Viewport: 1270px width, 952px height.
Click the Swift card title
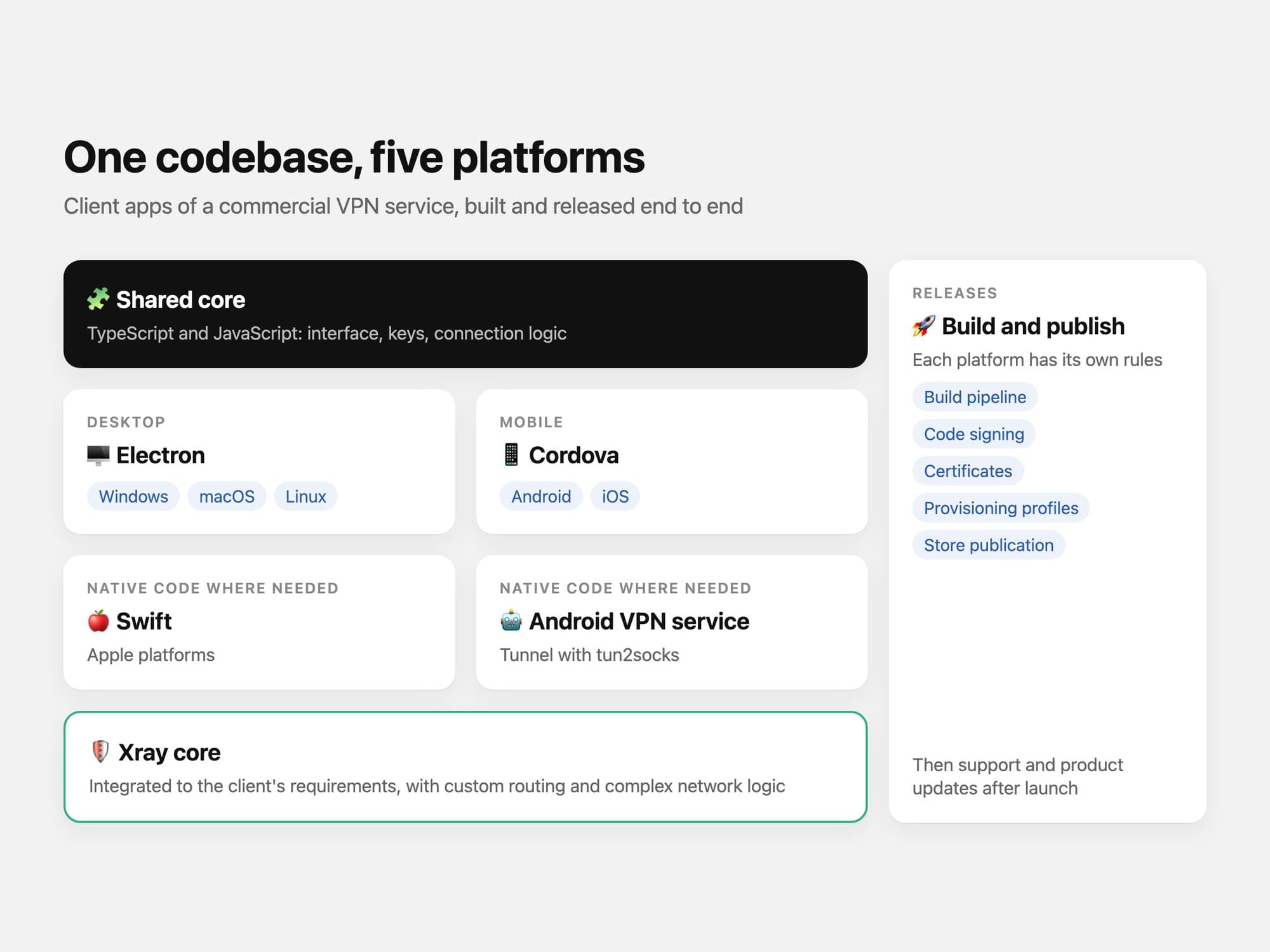[x=144, y=621]
